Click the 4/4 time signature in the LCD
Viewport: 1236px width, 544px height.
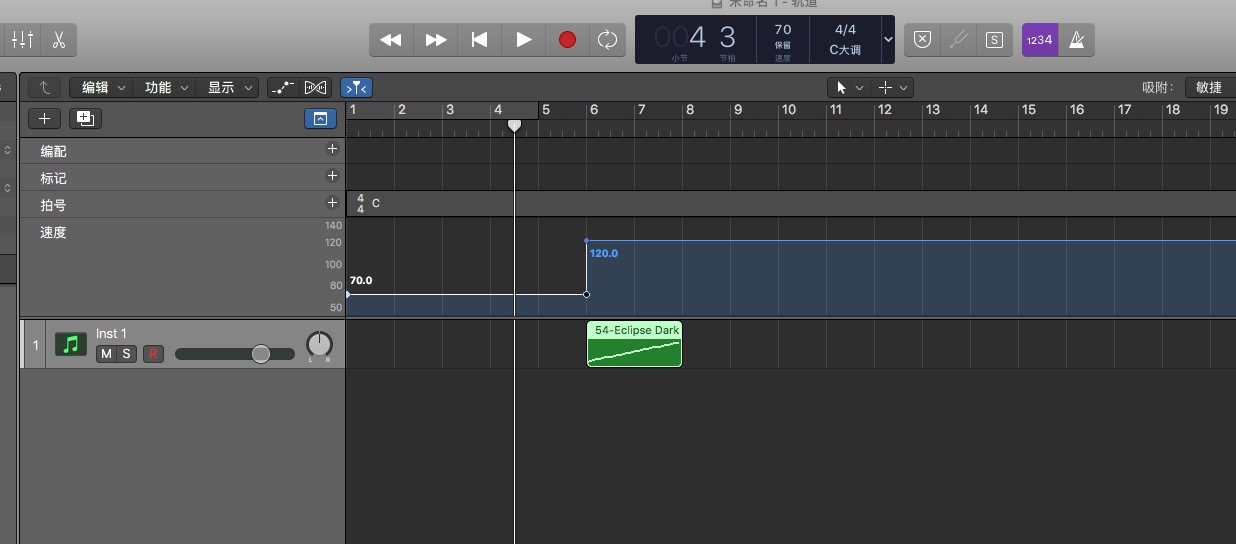pyautogui.click(x=845, y=30)
